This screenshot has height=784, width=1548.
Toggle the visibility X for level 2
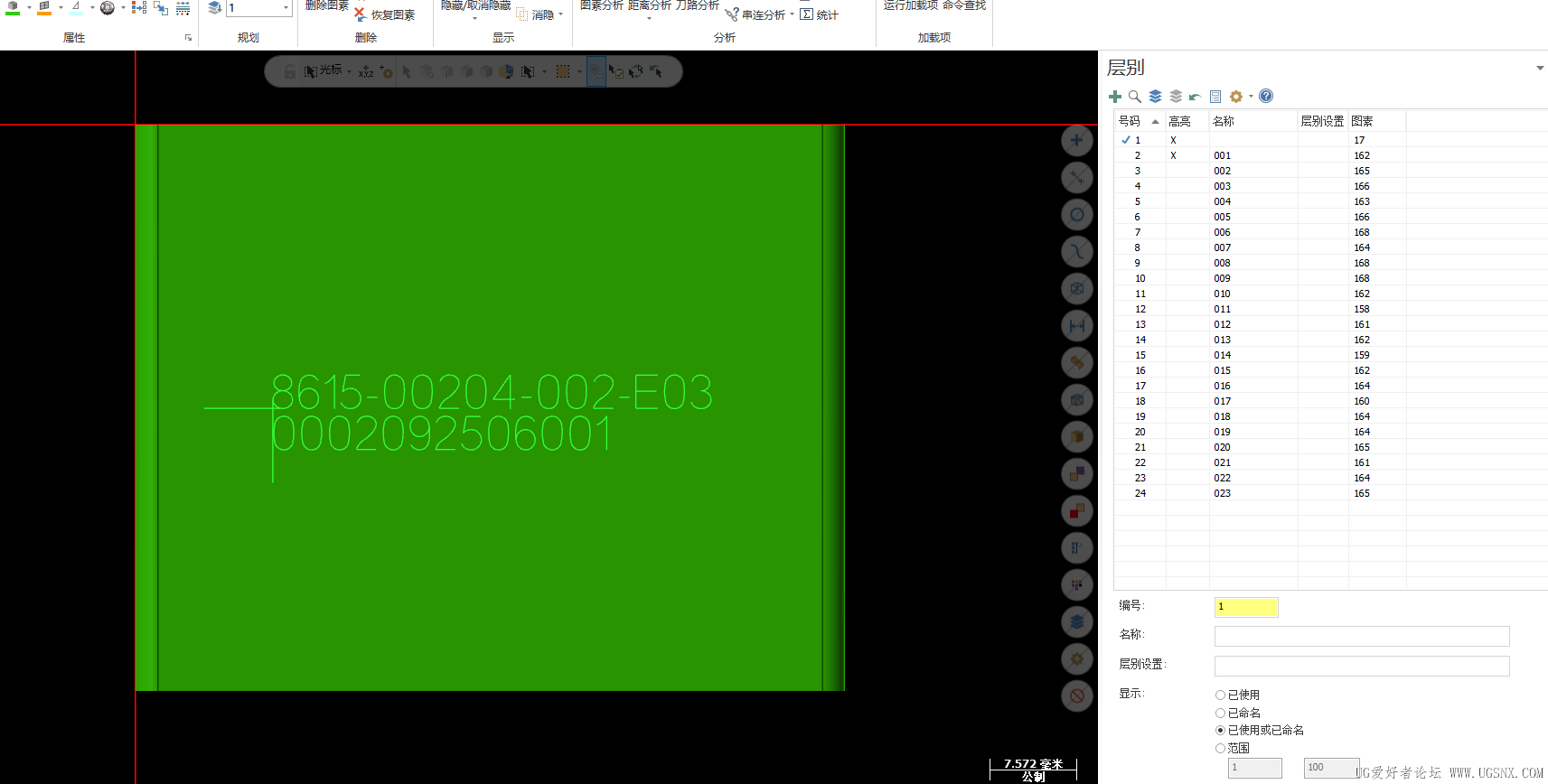[1173, 155]
